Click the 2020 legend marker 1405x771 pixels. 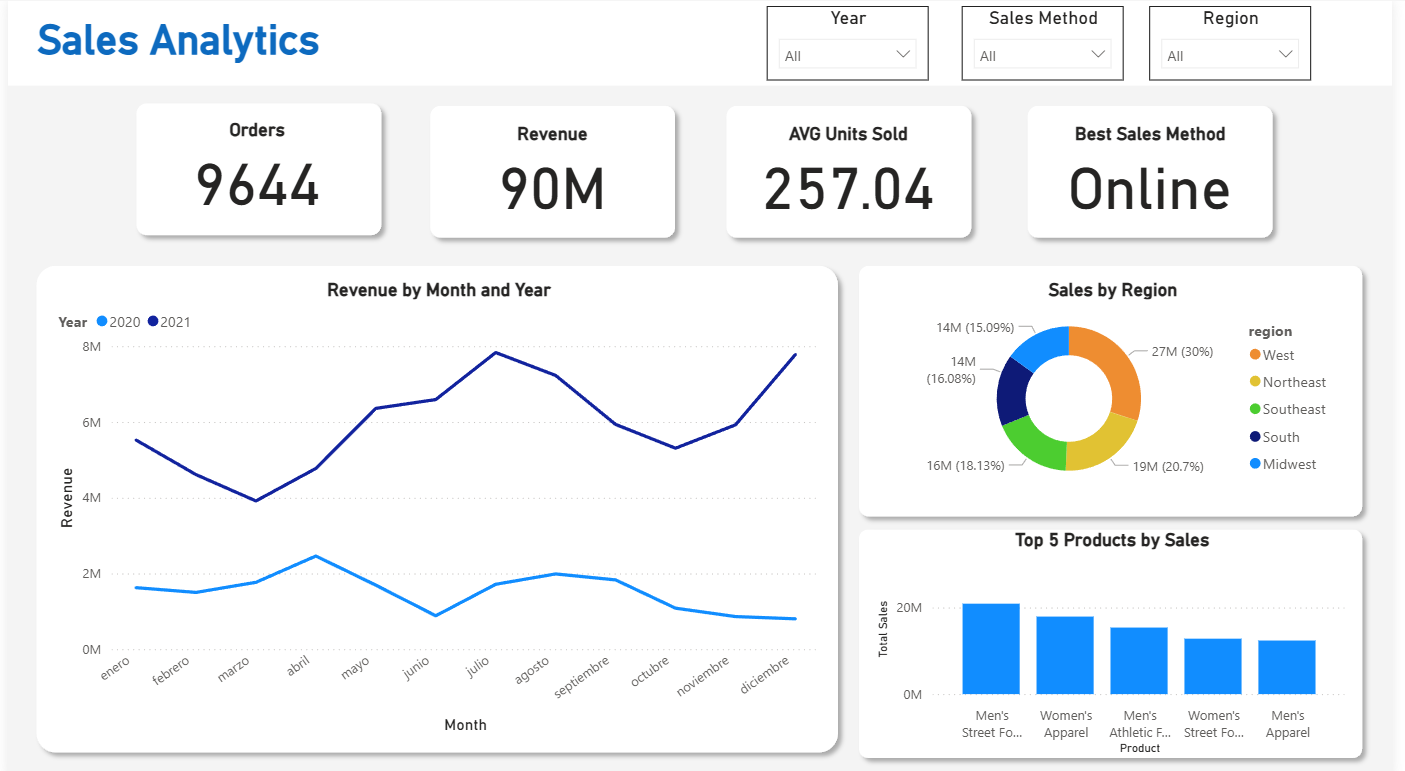tap(102, 322)
